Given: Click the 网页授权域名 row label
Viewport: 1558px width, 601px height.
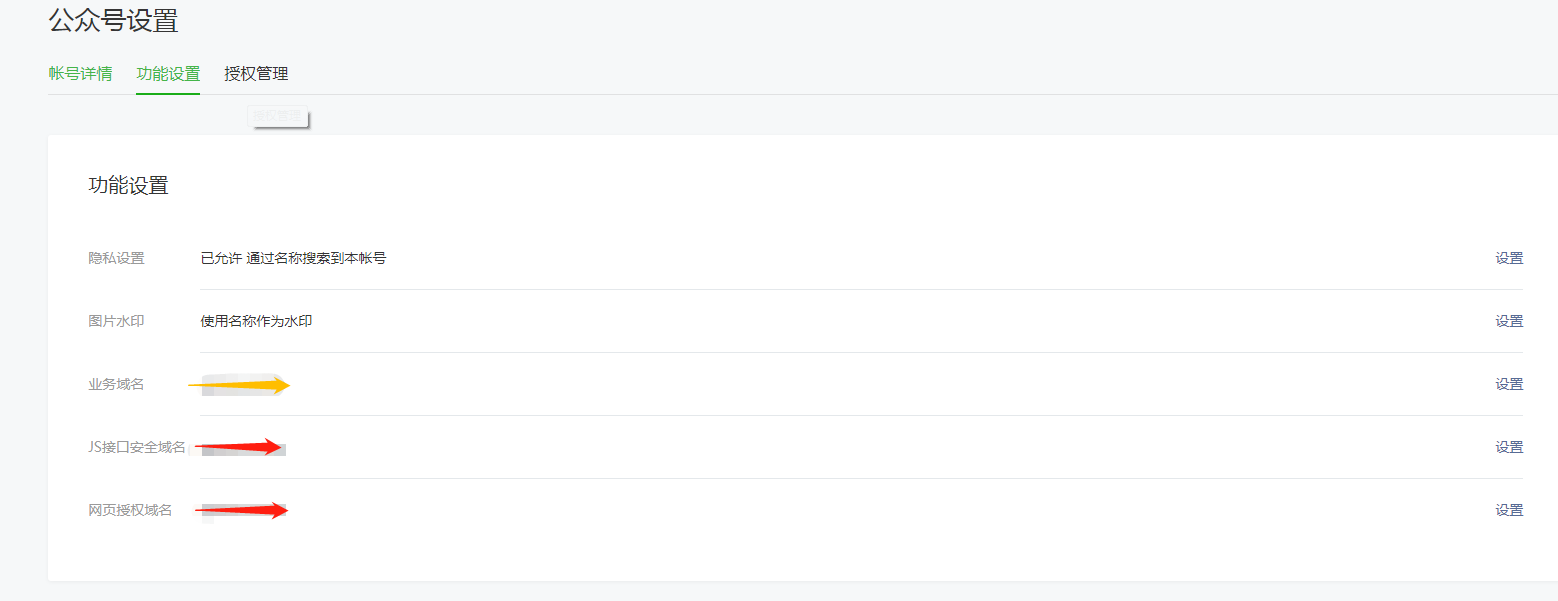Looking at the screenshot, I should tap(130, 510).
